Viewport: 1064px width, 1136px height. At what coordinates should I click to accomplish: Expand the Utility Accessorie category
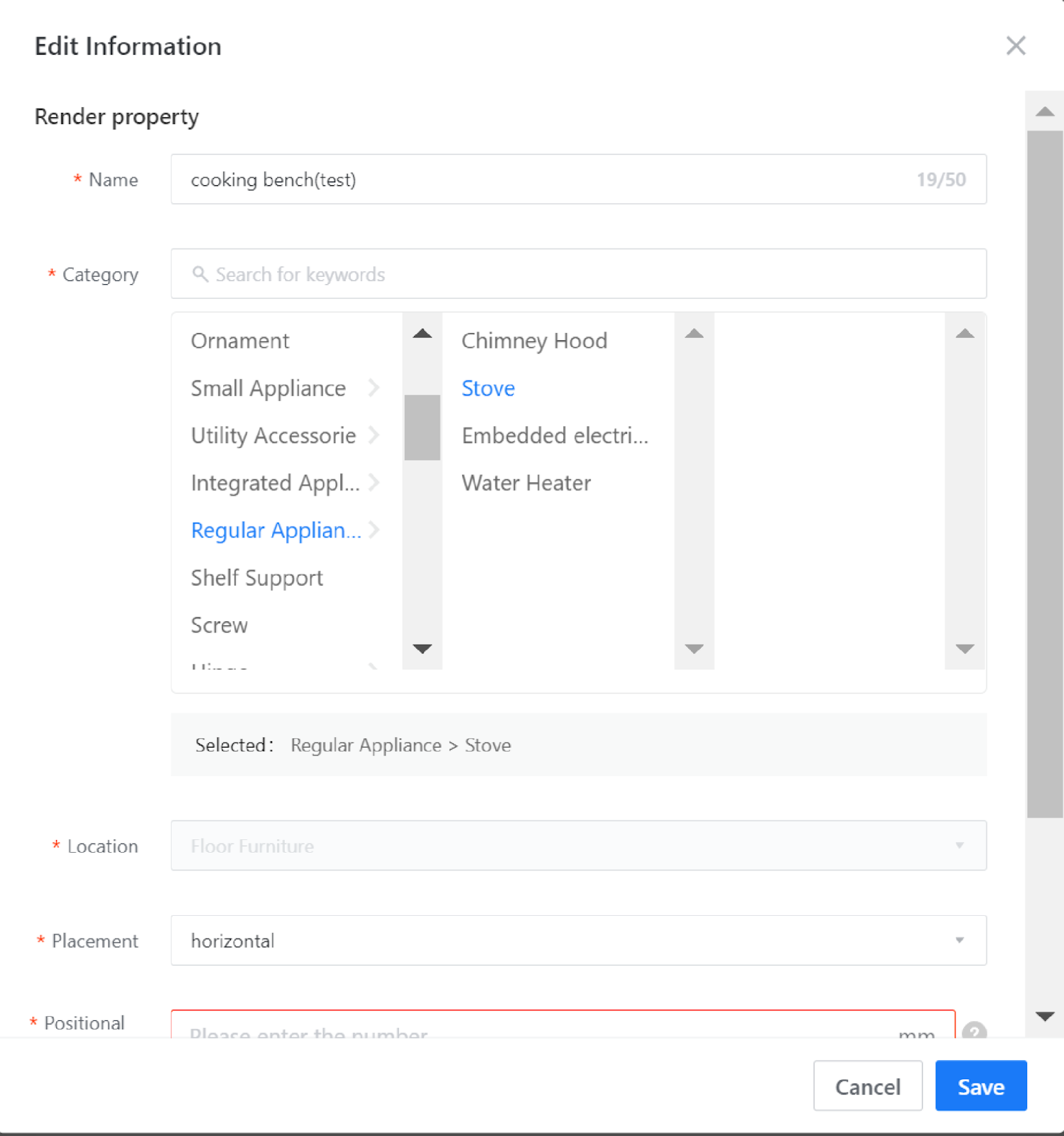374,435
